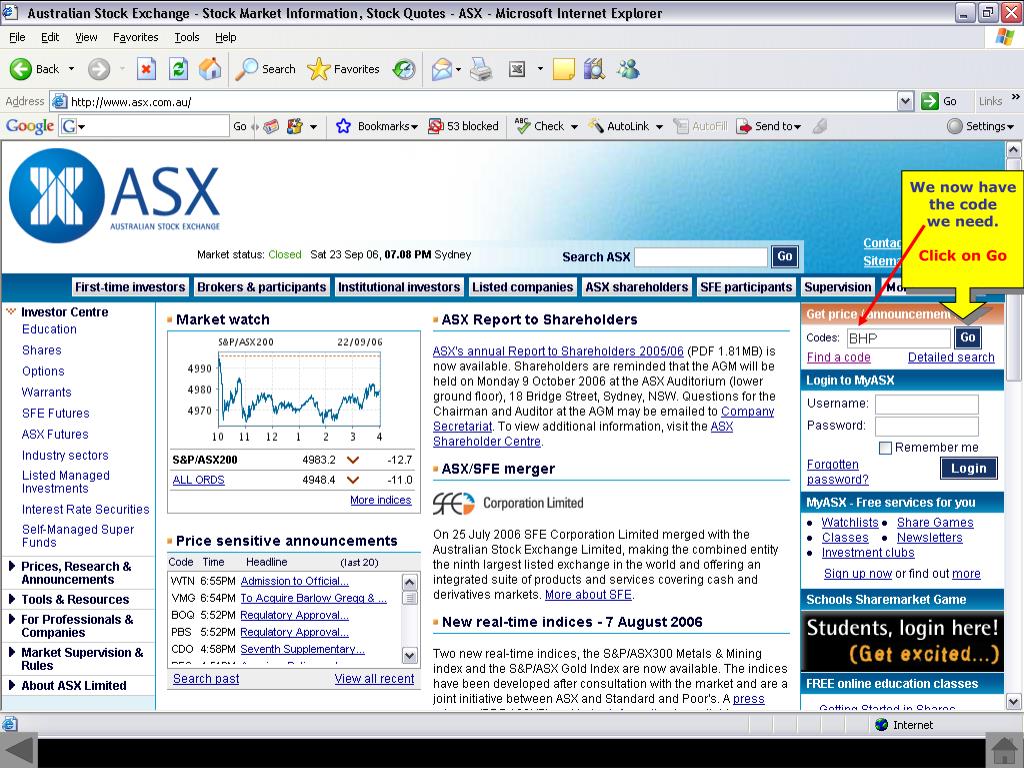Screen dimensions: 1024x768
Task: Open the Detailed search link
Action: click(951, 357)
